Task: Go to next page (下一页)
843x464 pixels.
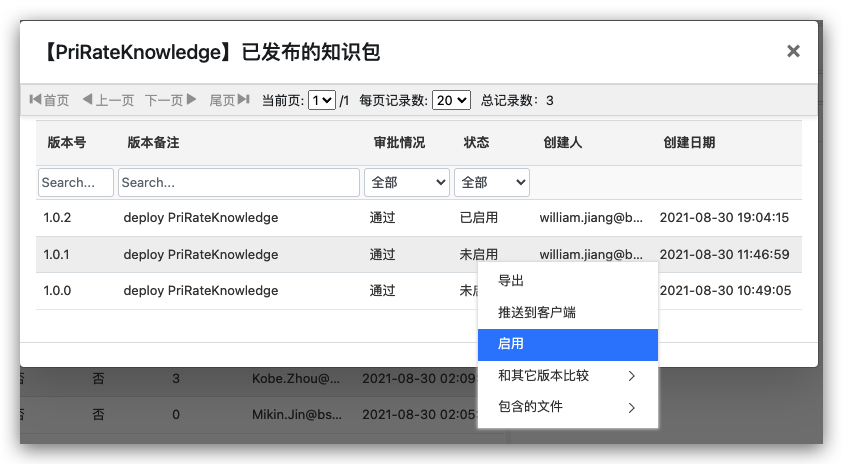Action: (x=171, y=100)
